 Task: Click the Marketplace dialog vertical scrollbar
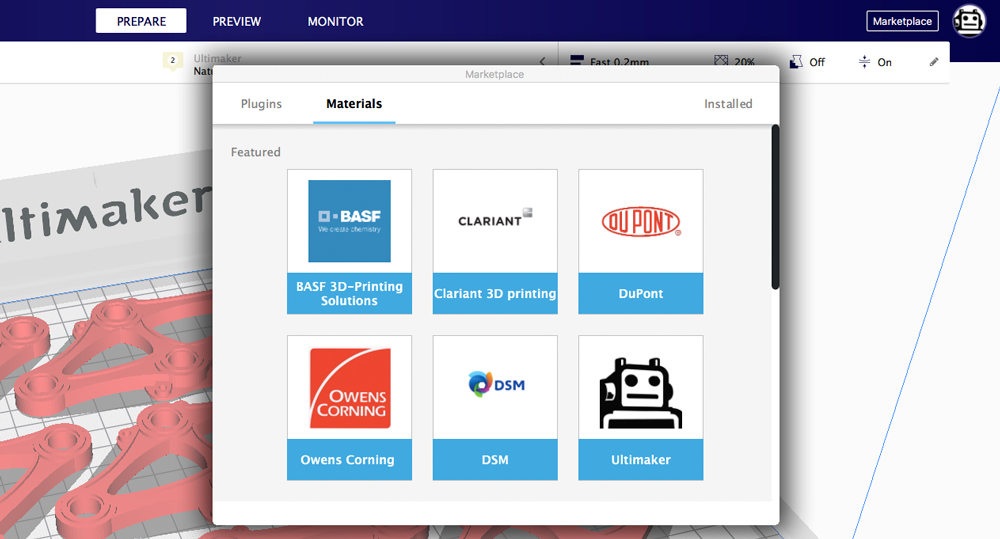pos(775,207)
